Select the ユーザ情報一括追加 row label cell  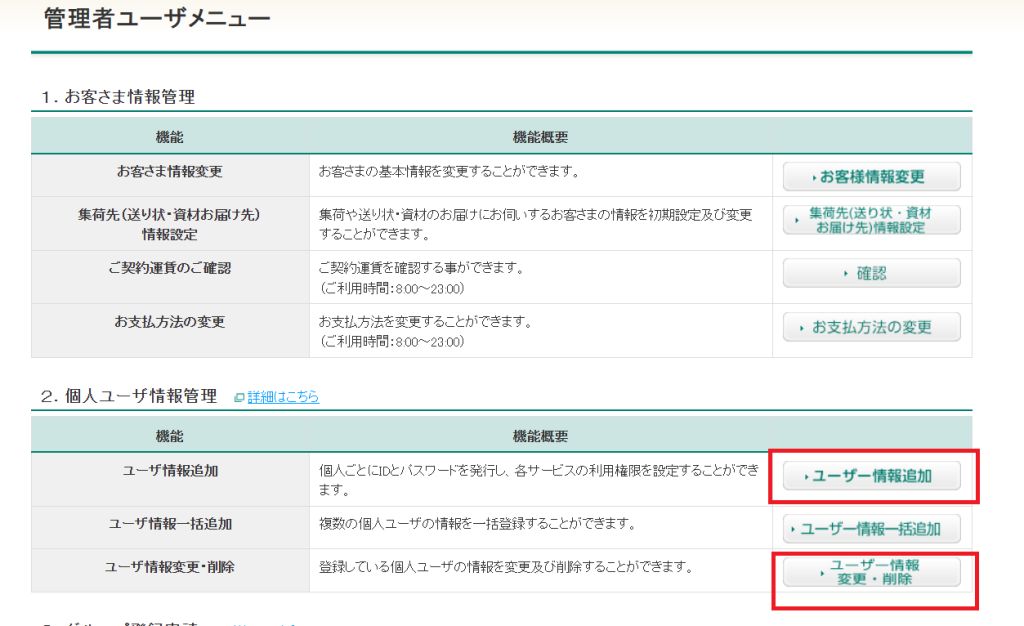(170, 523)
